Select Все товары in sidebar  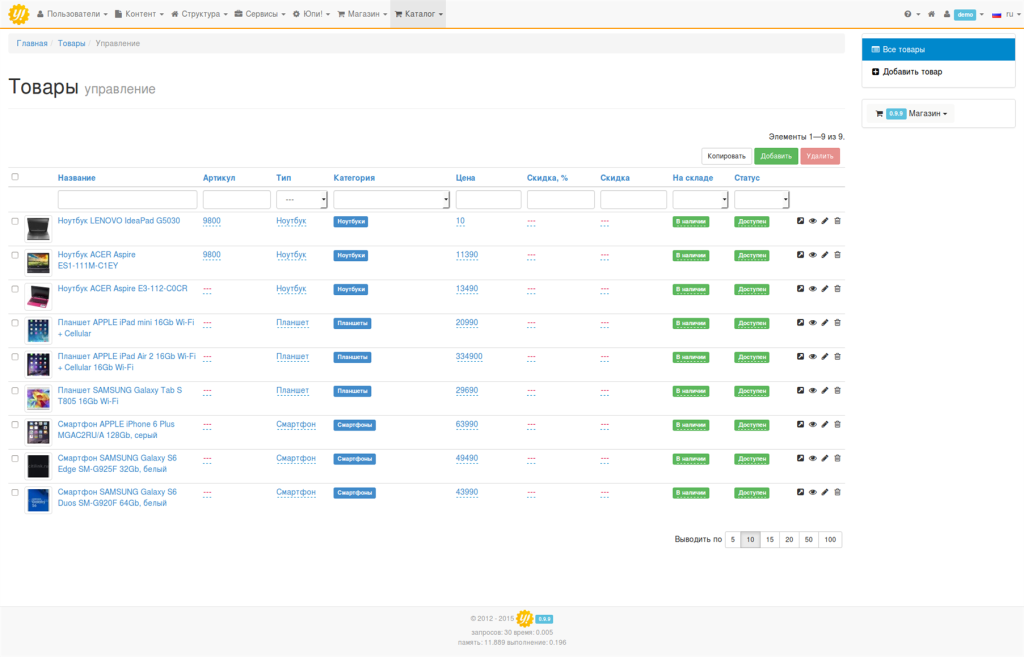(938, 50)
